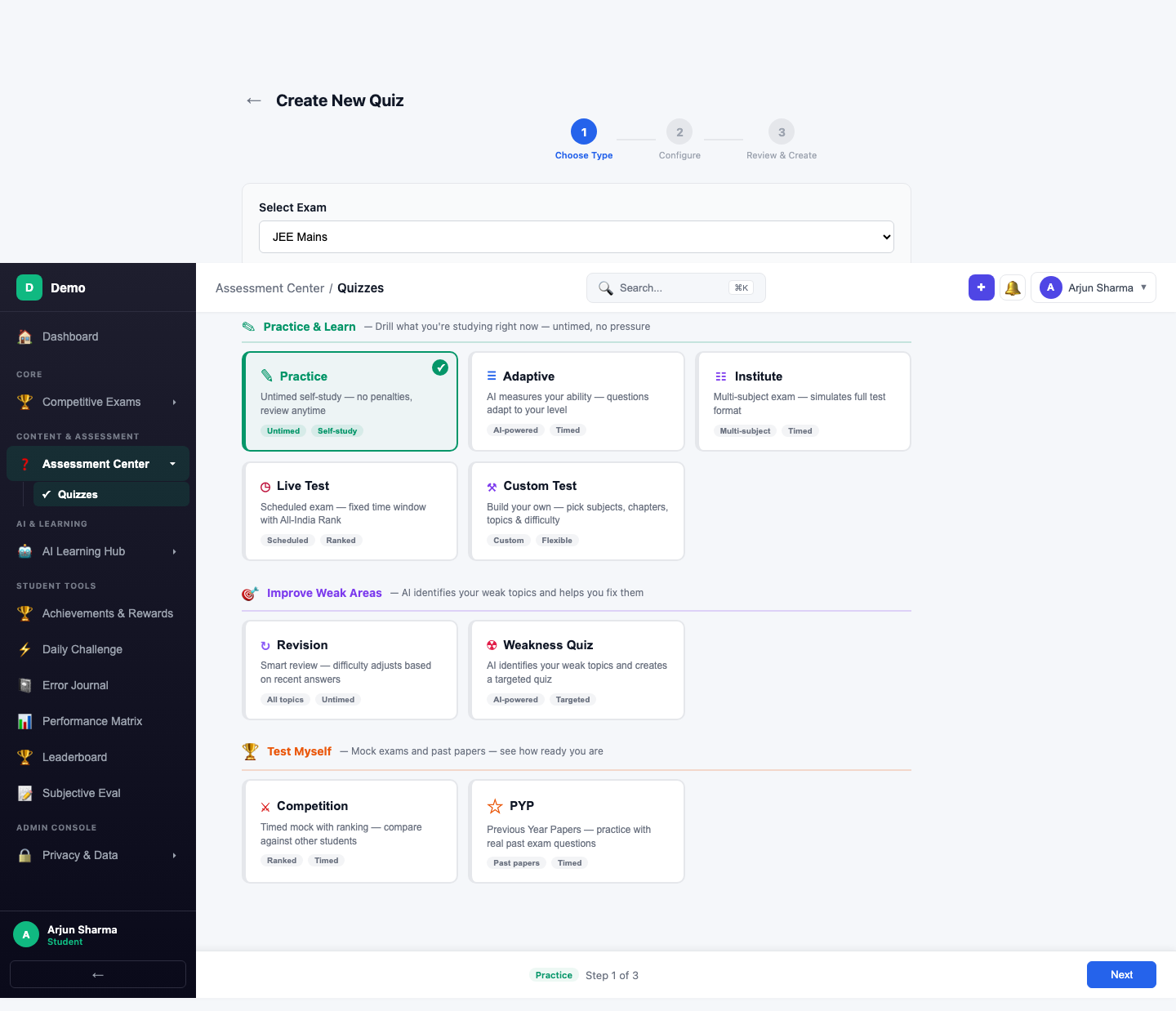The height and width of the screenshot is (1011, 1176).
Task: Select the Weakness Quiz type card
Action: click(577, 670)
